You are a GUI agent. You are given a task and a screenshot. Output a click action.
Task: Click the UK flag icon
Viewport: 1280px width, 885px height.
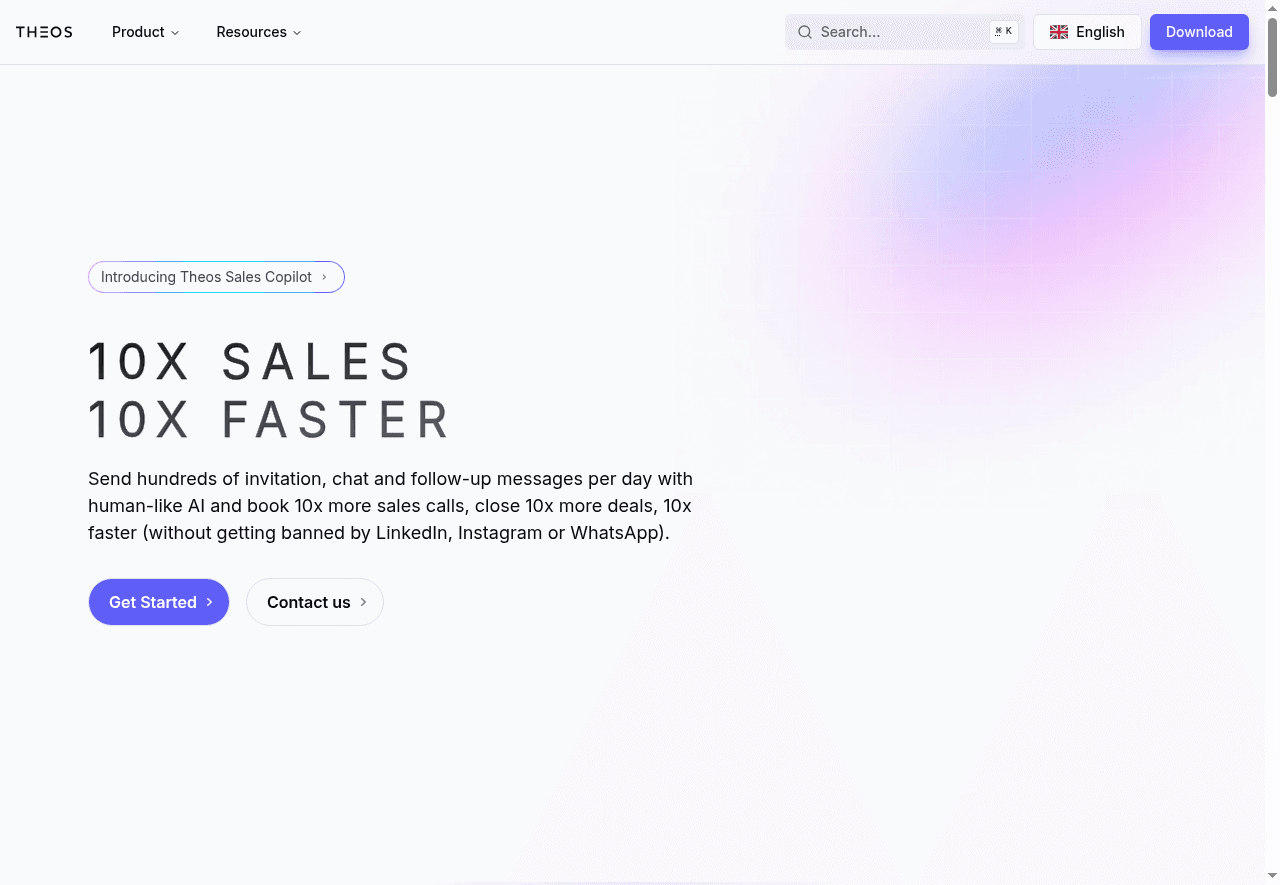(x=1058, y=31)
